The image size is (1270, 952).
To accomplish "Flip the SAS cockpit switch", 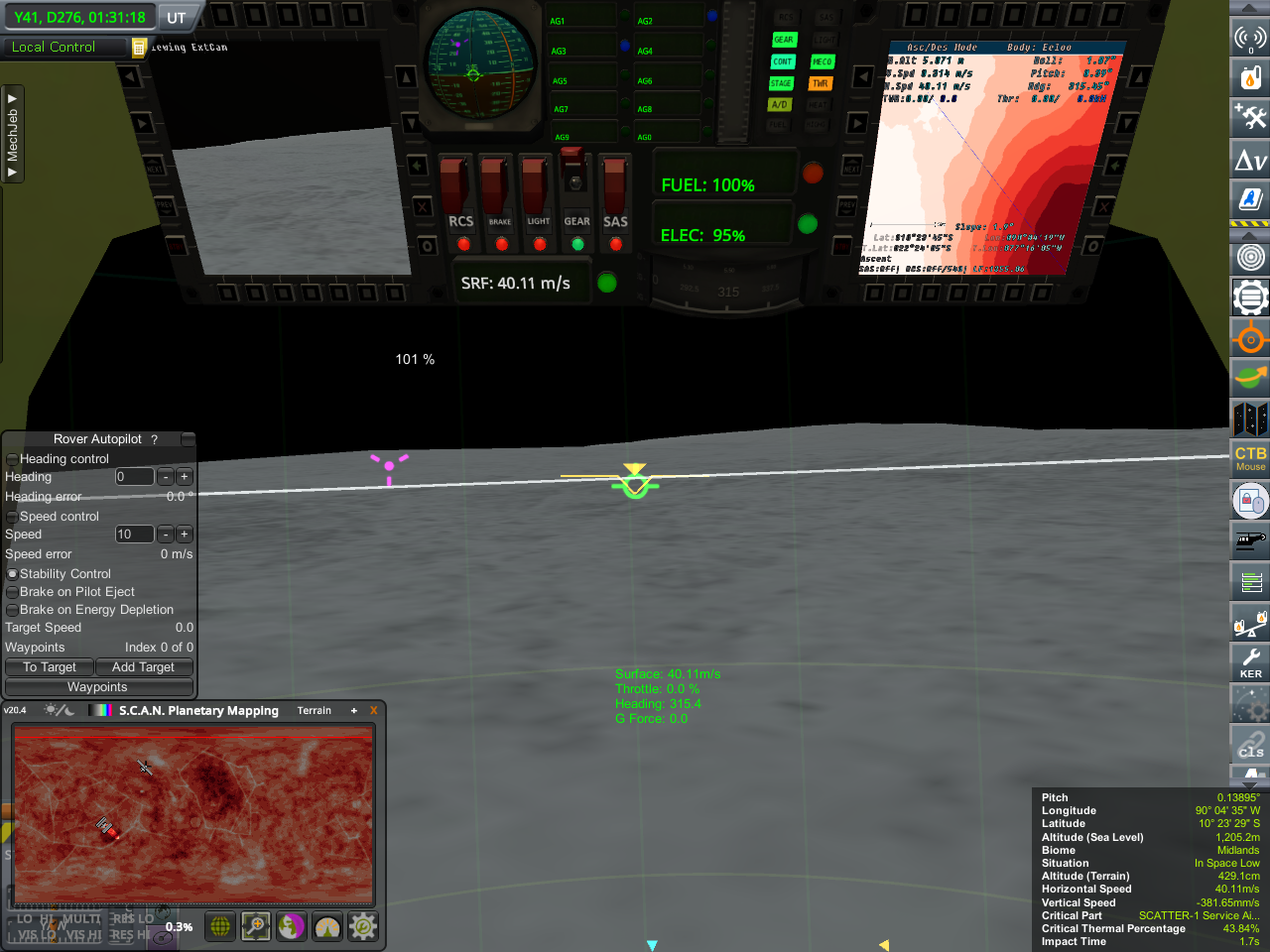I will (x=614, y=184).
